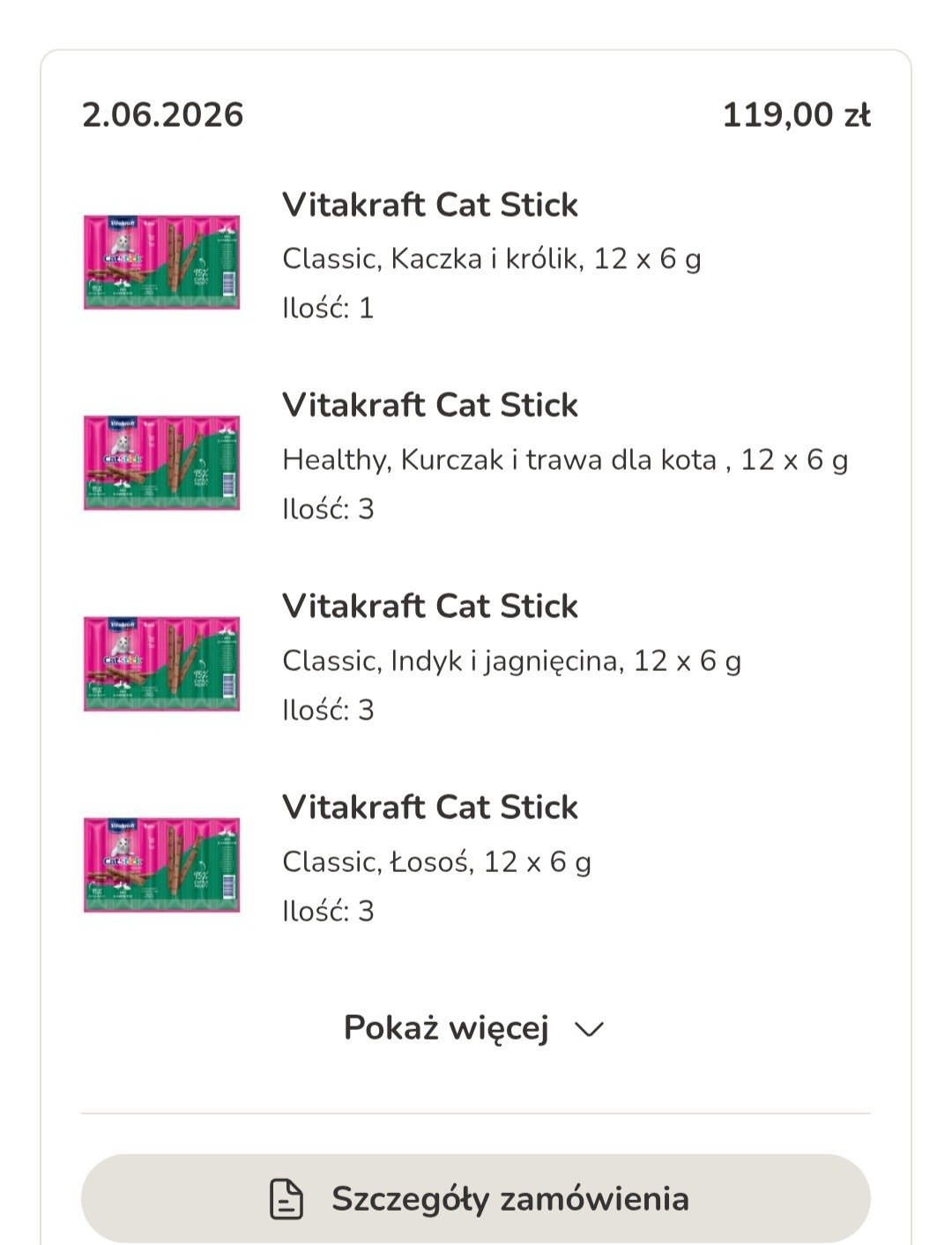This screenshot has width=952, height=1245.
Task: Open the Szczegóły zamówienia button
Action: pyautogui.click(x=476, y=1198)
